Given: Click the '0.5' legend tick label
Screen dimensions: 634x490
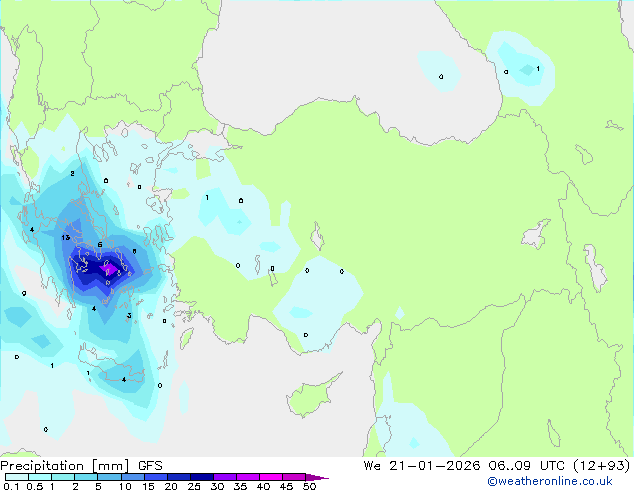Looking at the screenshot, I should click(35, 486).
